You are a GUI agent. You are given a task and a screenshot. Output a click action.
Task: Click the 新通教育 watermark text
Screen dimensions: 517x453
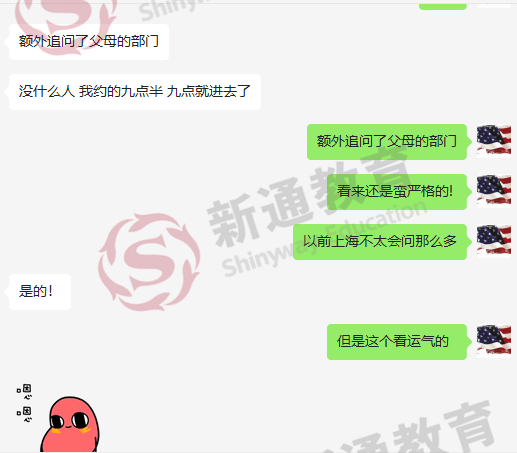coord(307,197)
